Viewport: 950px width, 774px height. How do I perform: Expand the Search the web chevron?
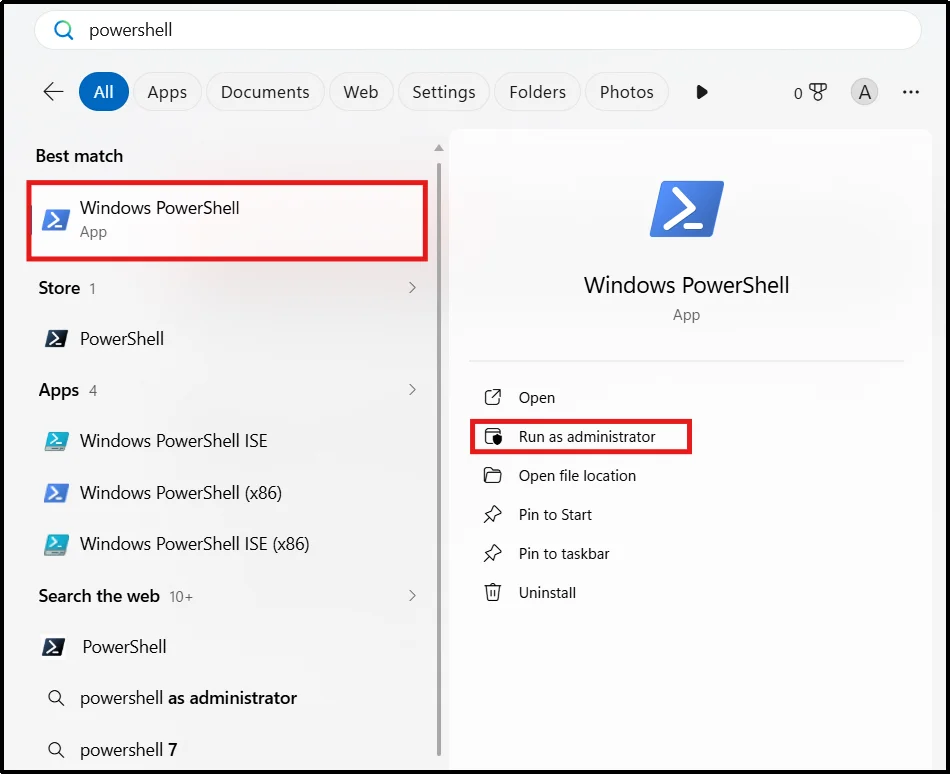point(412,596)
